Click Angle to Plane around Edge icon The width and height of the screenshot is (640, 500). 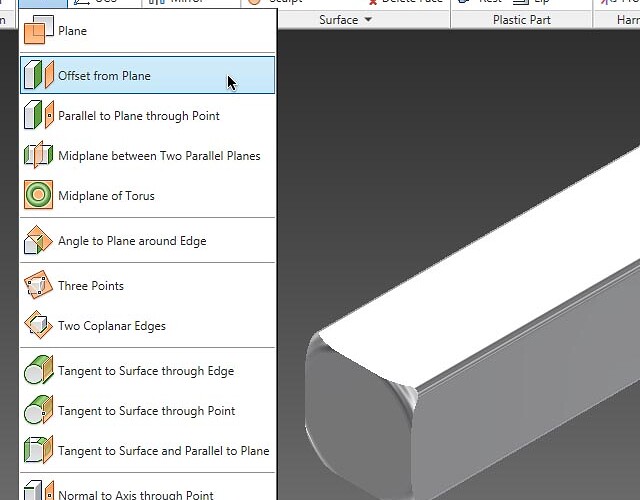tap(39, 240)
